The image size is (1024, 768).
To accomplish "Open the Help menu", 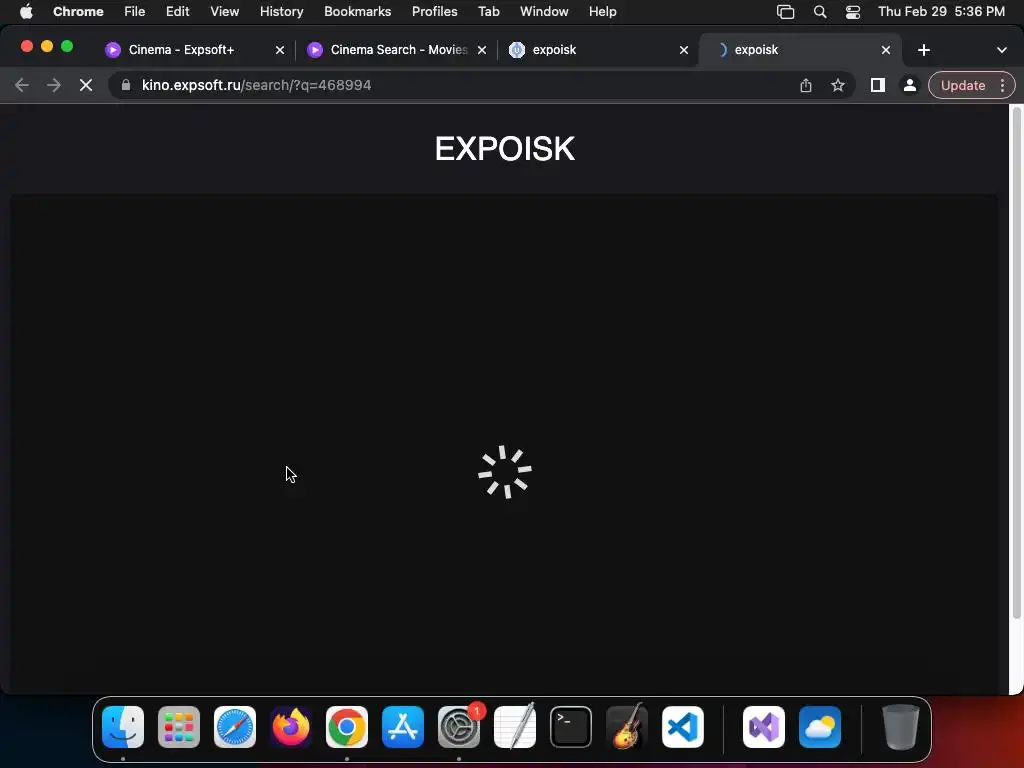I will tap(602, 11).
